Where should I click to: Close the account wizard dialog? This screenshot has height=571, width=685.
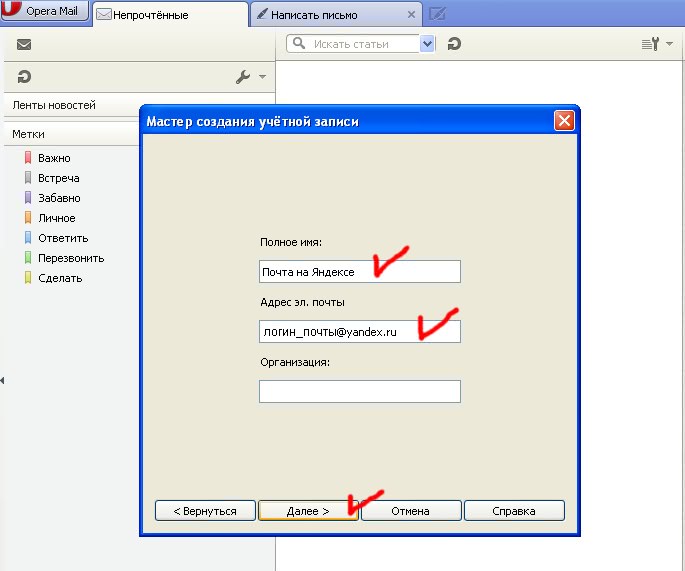(x=564, y=121)
